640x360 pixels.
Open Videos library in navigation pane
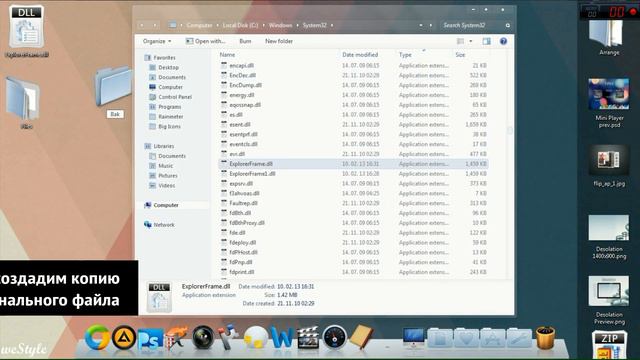pyautogui.click(x=162, y=185)
